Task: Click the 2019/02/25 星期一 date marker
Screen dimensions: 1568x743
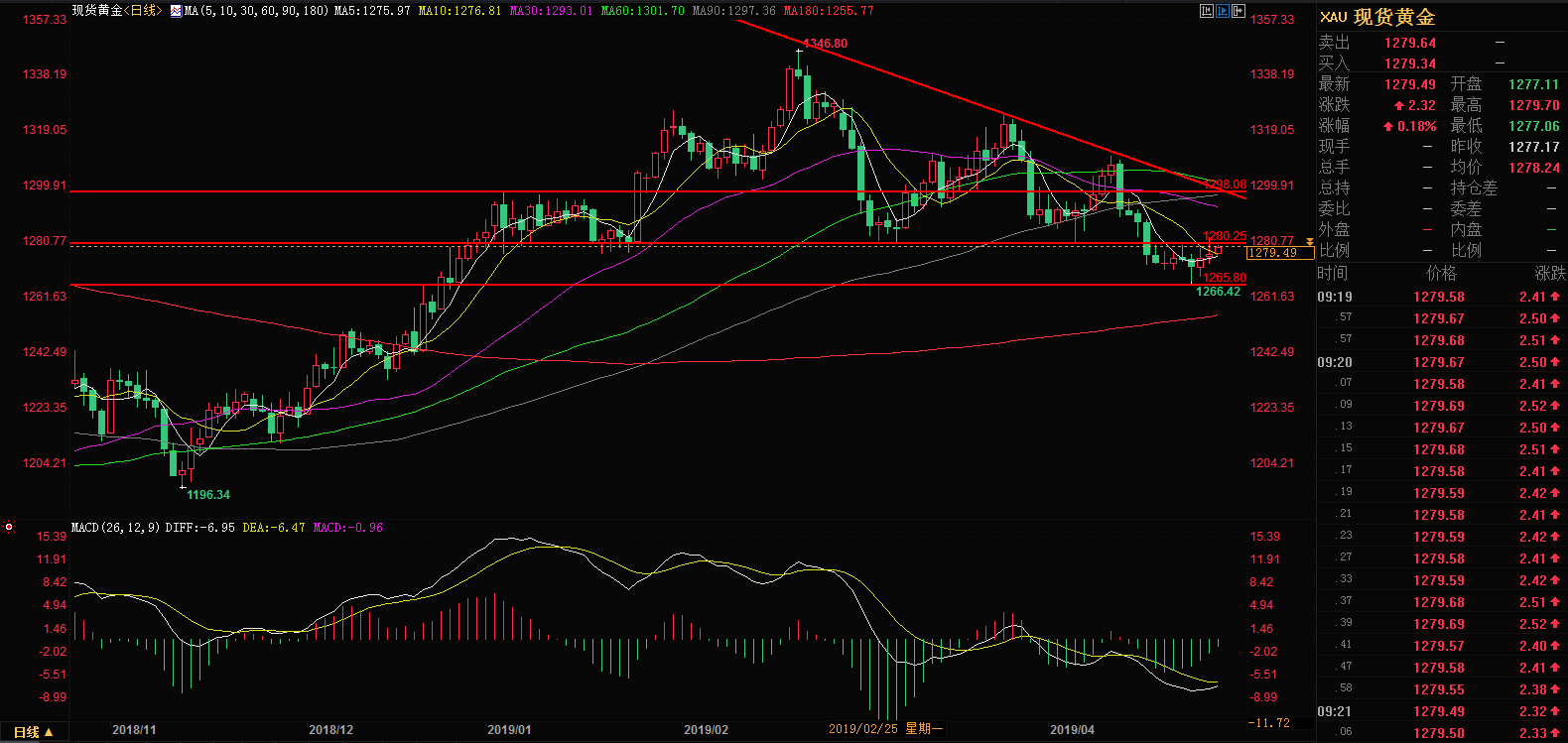Action: [x=886, y=729]
